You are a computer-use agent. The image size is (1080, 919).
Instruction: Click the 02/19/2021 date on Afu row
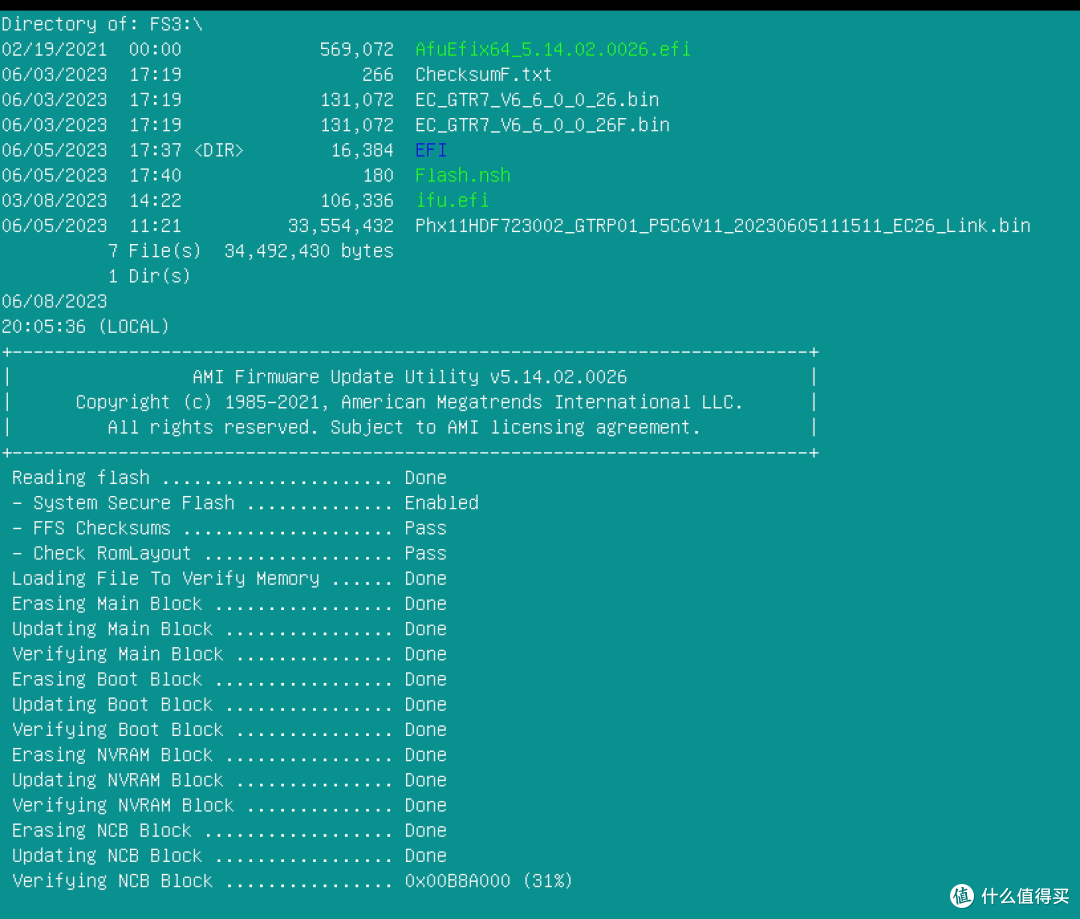pos(54,50)
